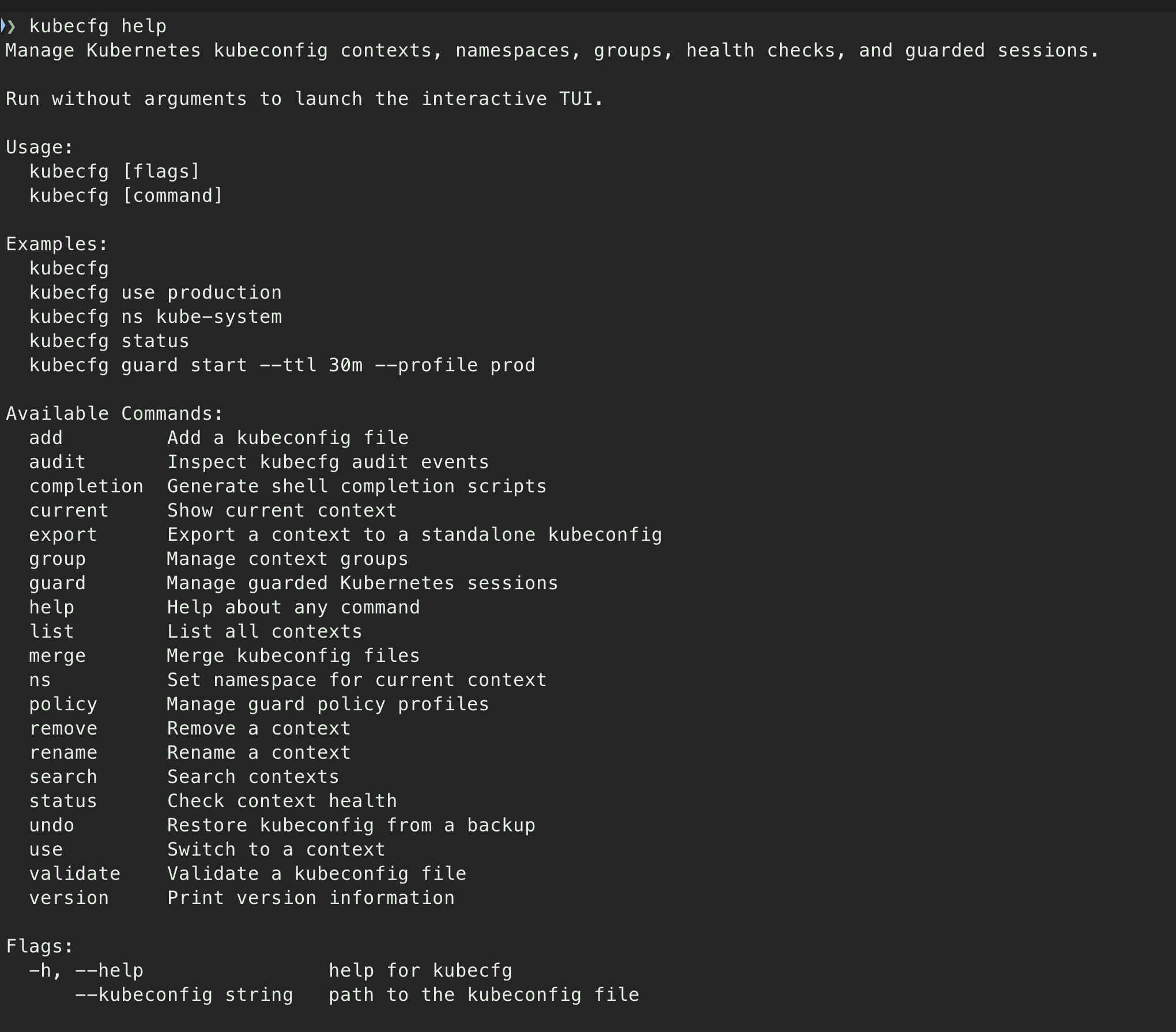
Task: Click the 'kubecfg help' typed command
Action: 98,26
